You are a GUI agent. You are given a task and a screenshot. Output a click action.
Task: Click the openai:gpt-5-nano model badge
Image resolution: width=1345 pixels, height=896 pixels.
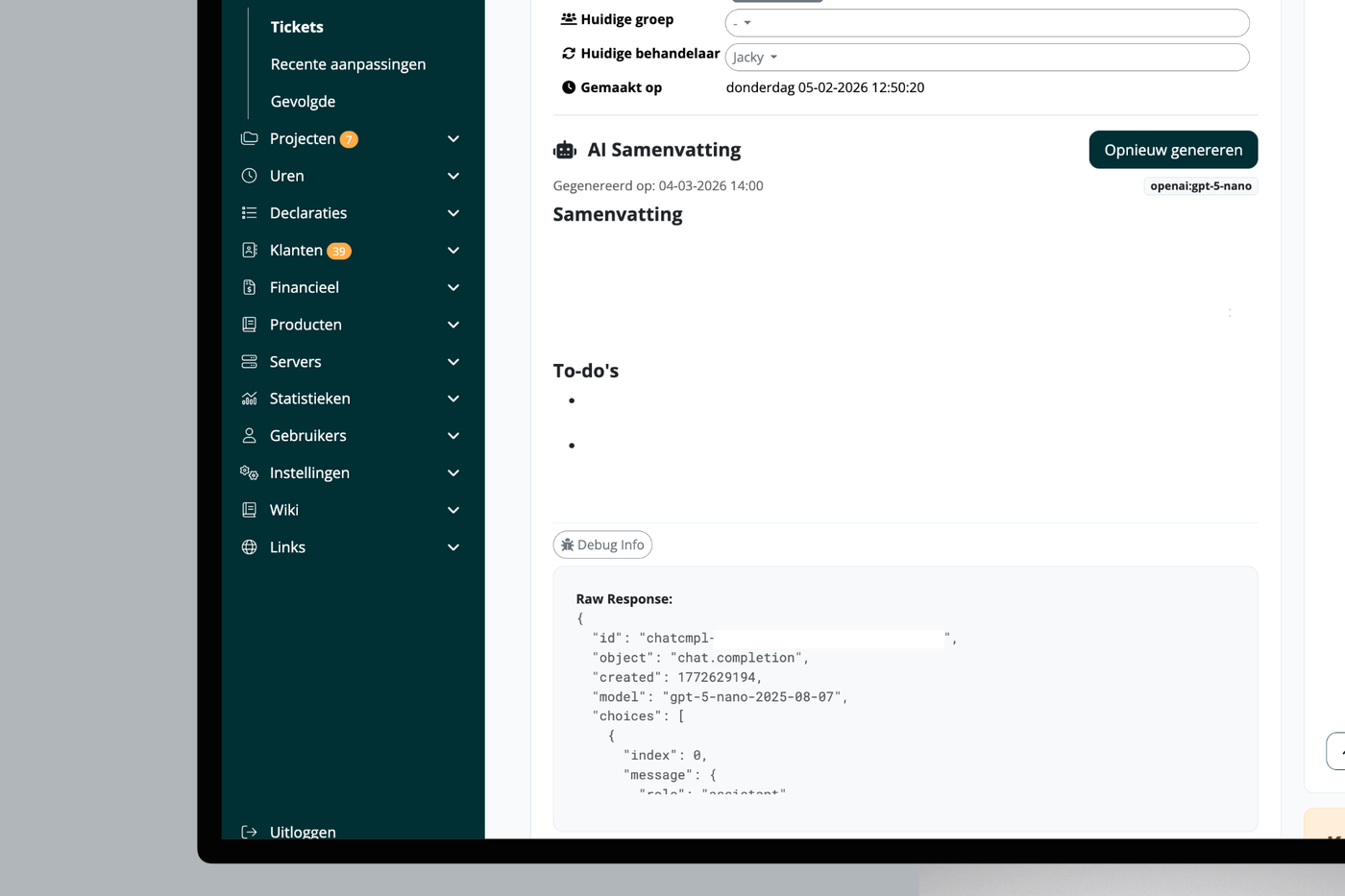pyautogui.click(x=1201, y=186)
